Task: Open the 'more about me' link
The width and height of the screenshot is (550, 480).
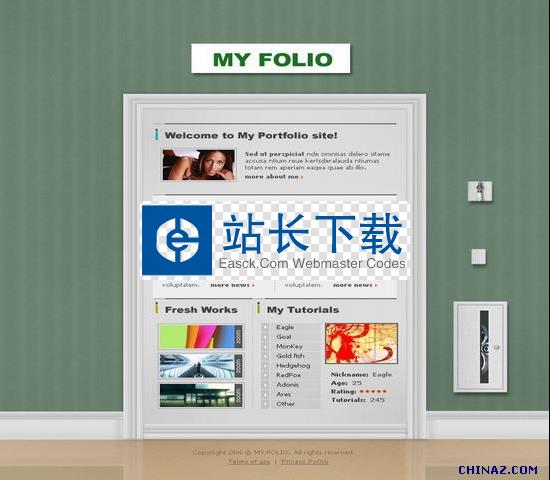Action: tap(274, 177)
